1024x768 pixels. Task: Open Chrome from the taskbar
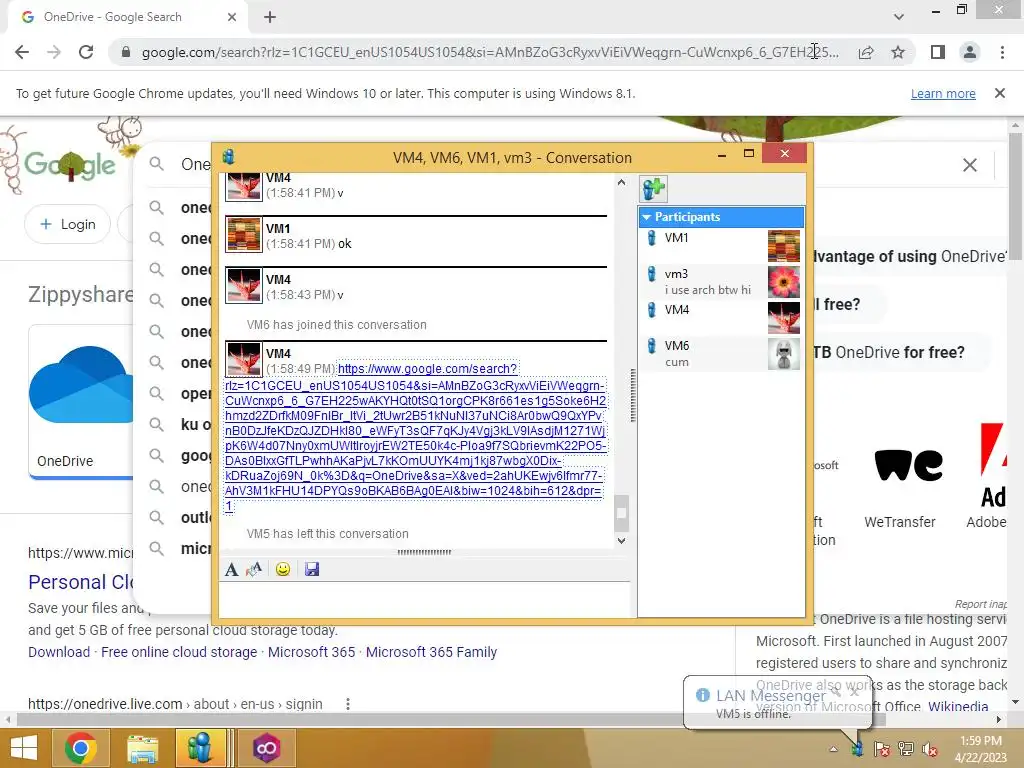tap(81, 748)
